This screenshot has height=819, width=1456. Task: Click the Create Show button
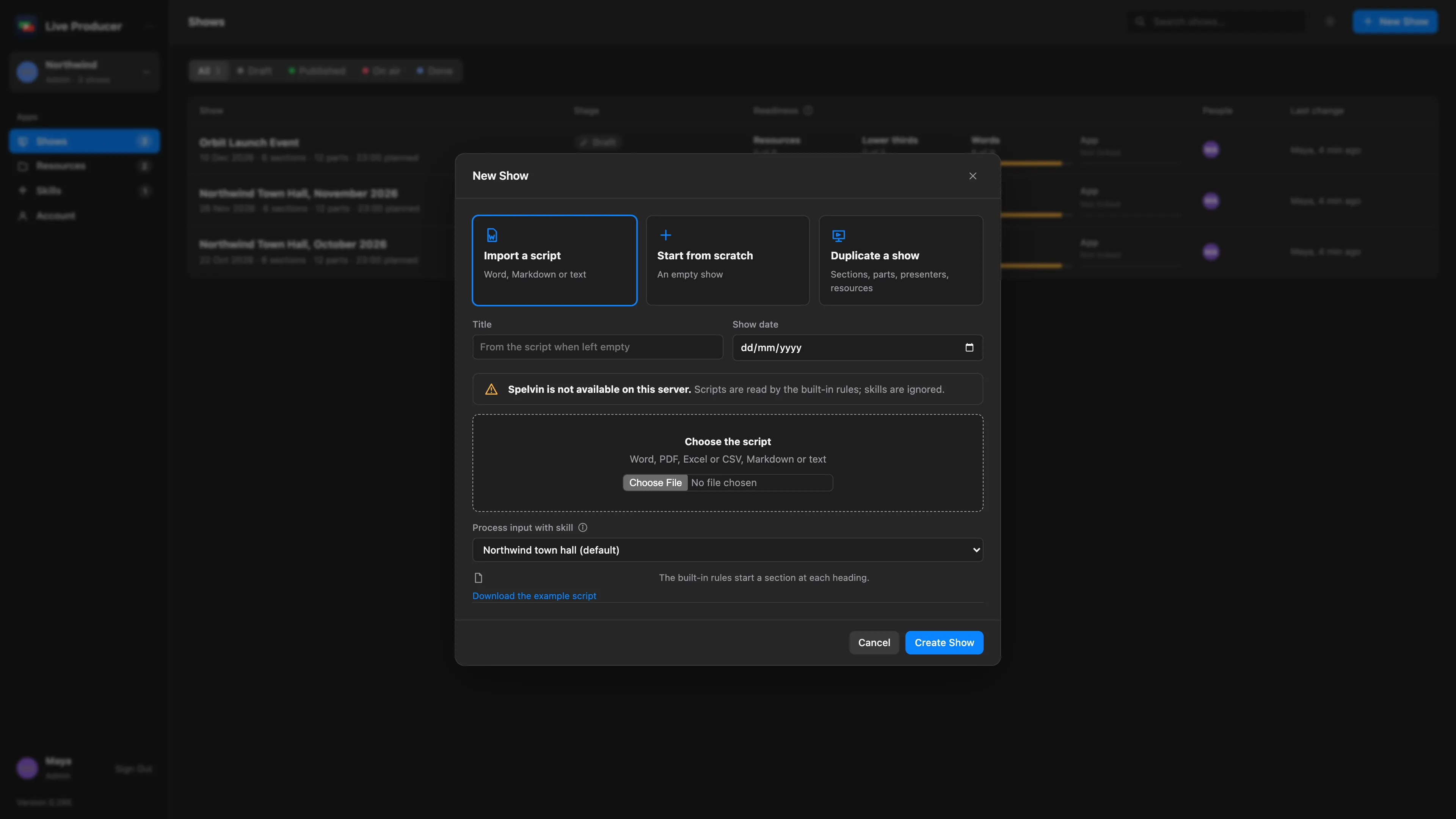coord(944,643)
